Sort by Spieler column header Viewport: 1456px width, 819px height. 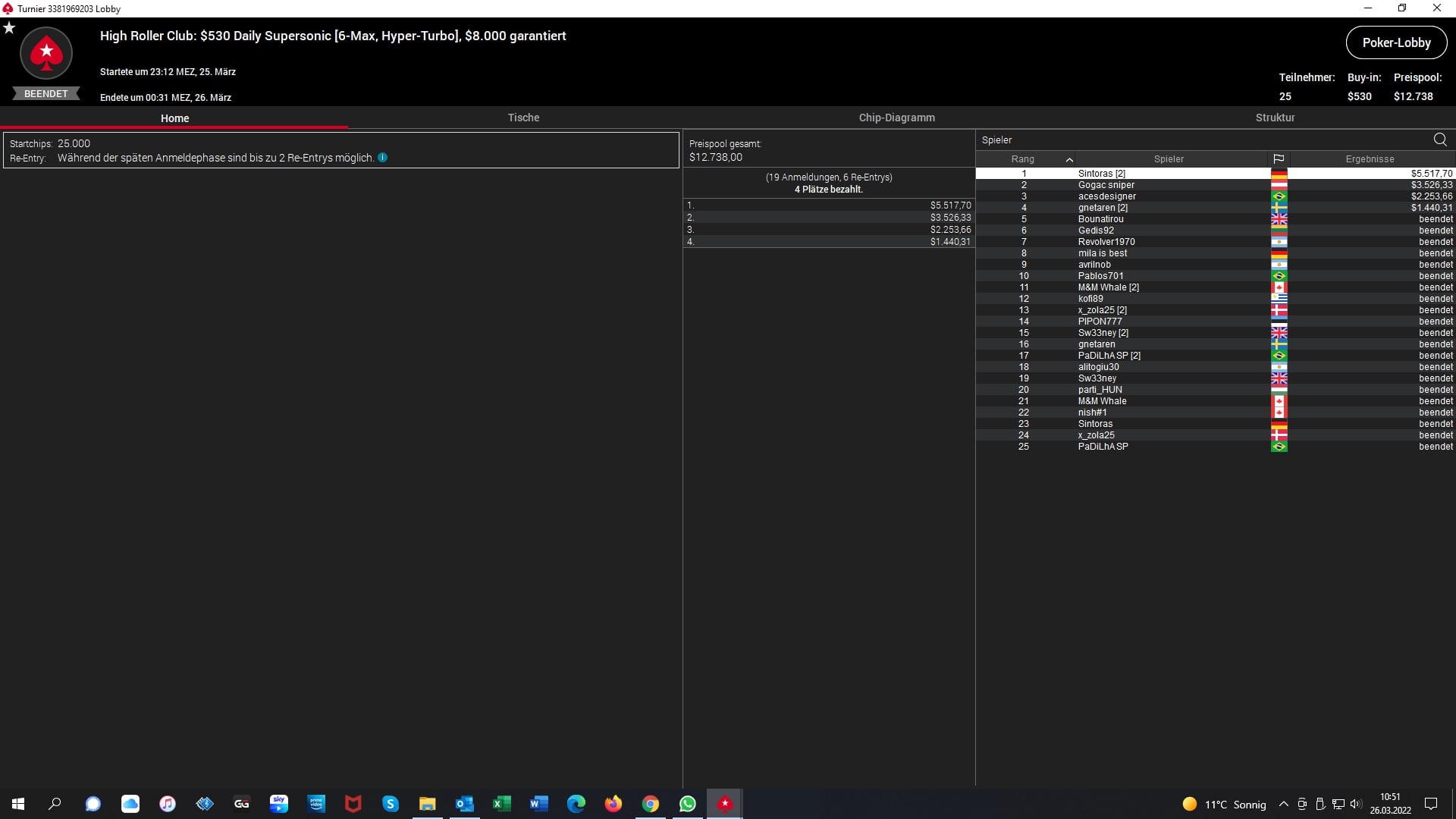point(1168,159)
